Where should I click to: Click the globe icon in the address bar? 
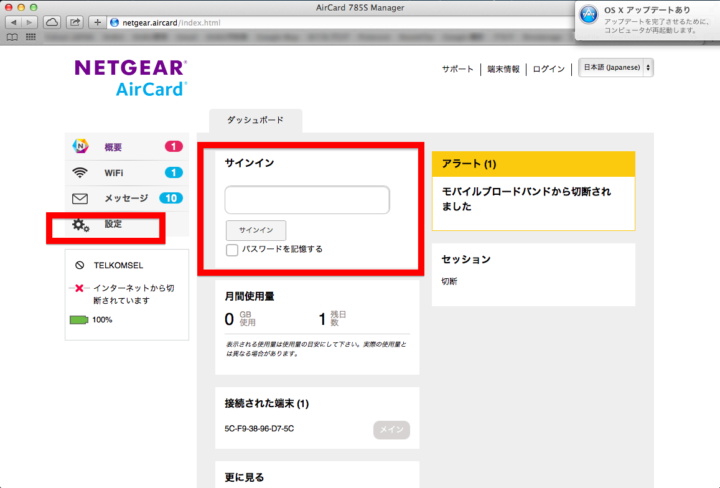[115, 22]
